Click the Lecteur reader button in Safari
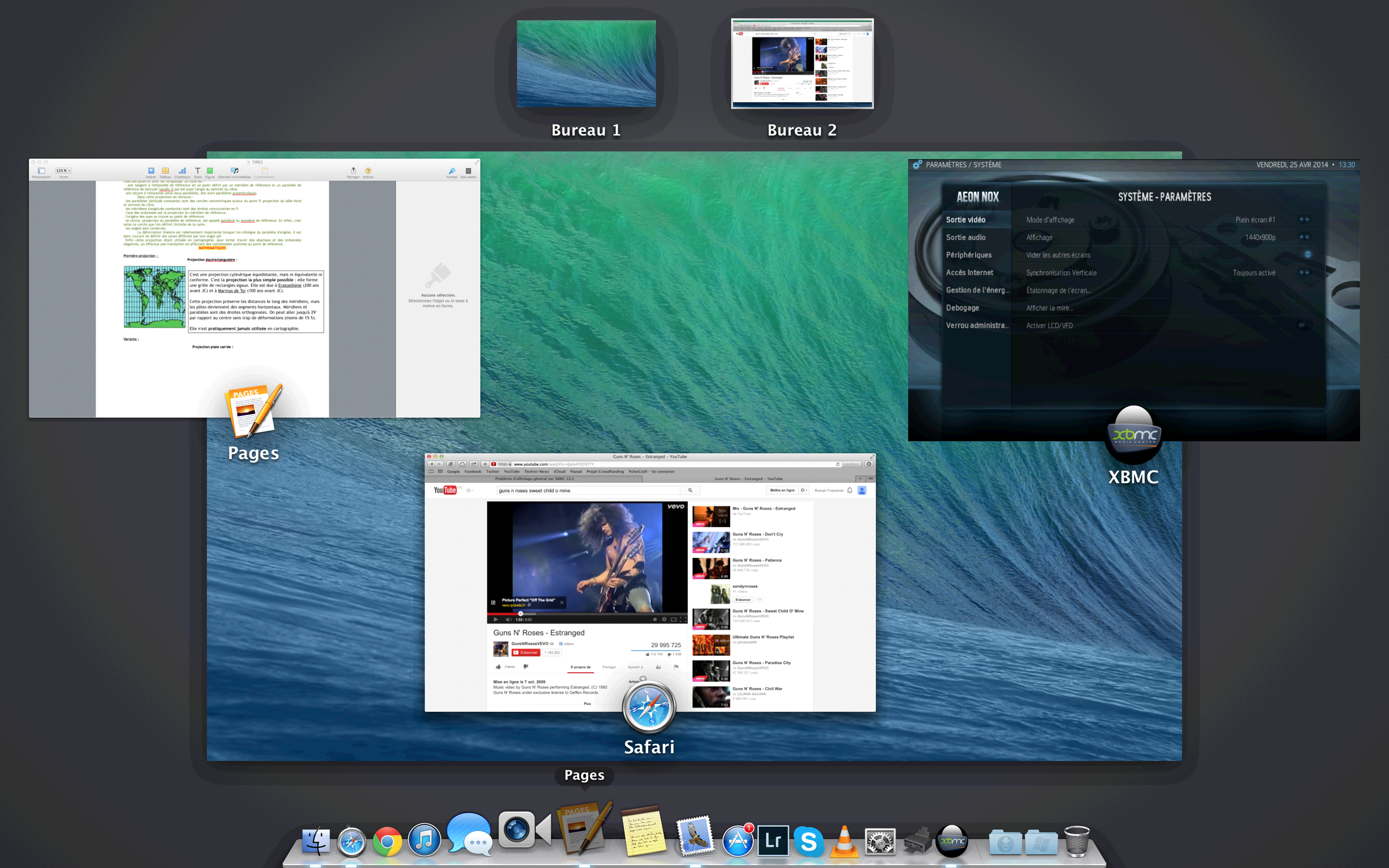 tap(851, 464)
